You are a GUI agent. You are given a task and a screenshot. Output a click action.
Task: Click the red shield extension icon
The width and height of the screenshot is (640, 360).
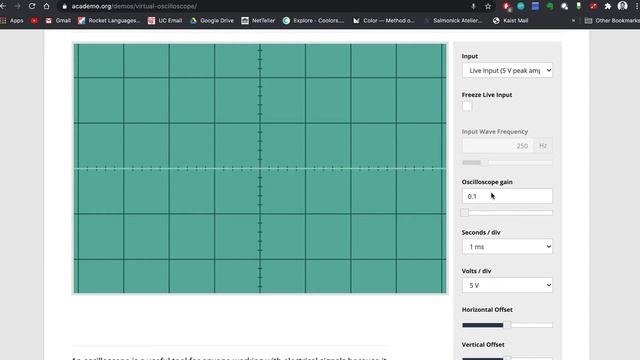[507, 6]
